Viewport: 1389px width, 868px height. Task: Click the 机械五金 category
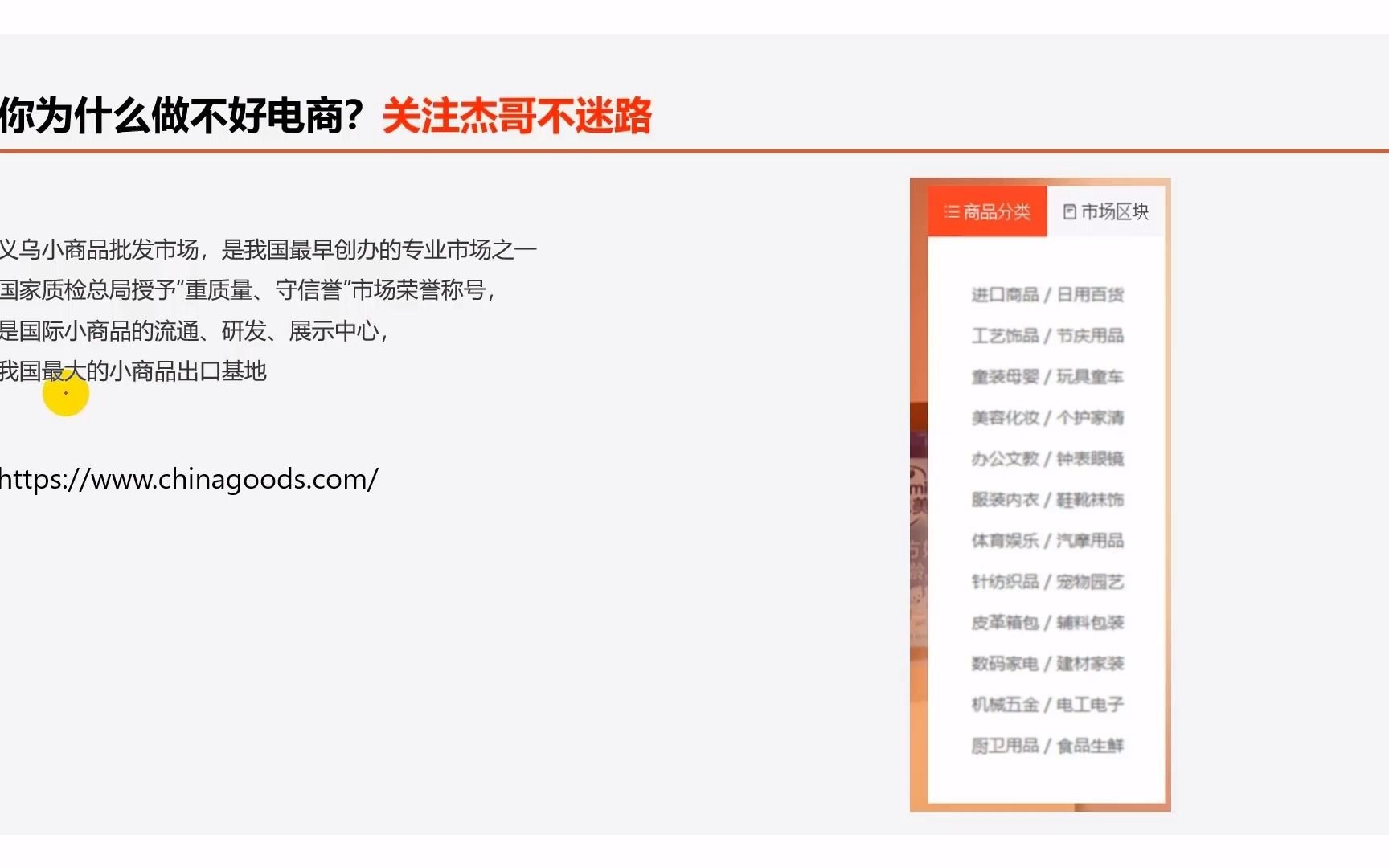click(x=1005, y=705)
